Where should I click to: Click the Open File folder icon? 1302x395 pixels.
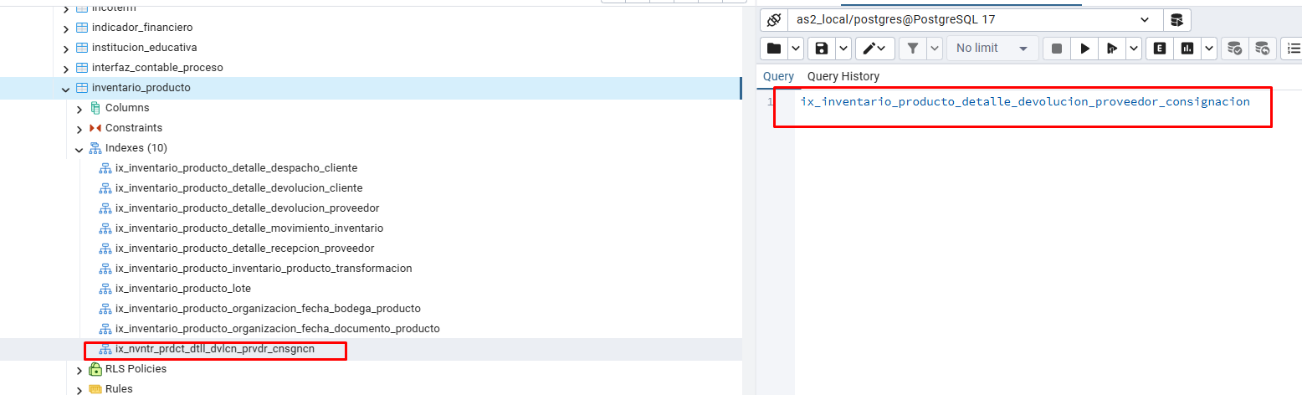(x=774, y=48)
